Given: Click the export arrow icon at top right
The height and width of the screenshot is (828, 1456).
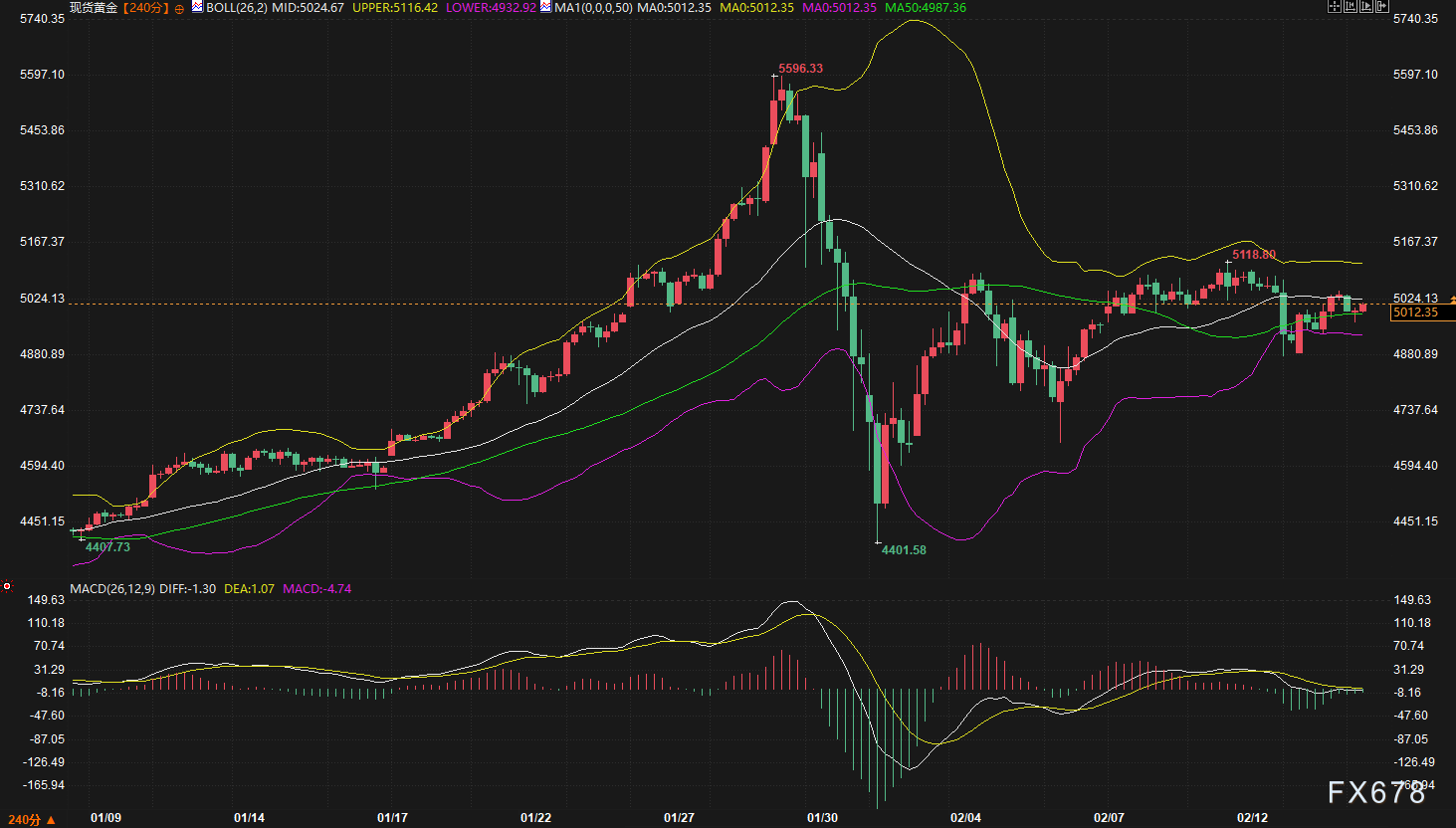Looking at the screenshot, I should [x=1382, y=6].
